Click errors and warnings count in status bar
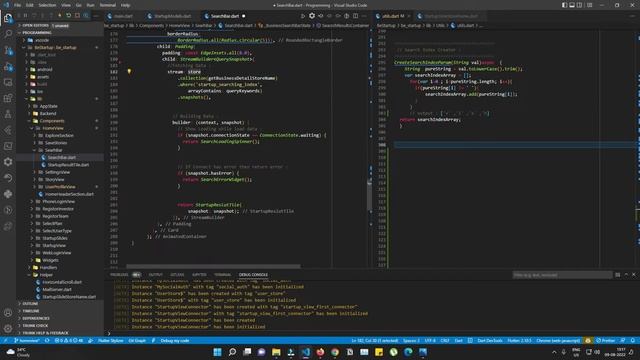Viewport: 640px width, 360px height. coord(69,340)
